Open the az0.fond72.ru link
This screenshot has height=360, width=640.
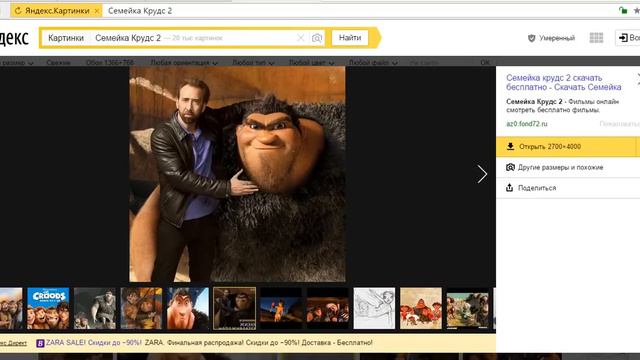click(527, 124)
